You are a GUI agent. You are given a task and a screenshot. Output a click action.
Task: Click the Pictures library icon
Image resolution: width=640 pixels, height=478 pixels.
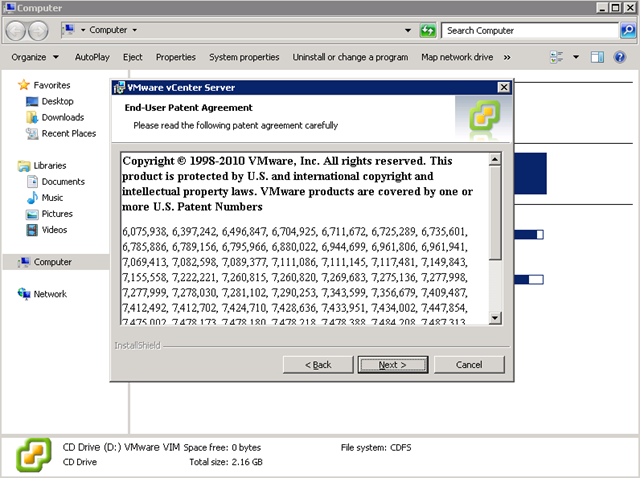point(32,214)
